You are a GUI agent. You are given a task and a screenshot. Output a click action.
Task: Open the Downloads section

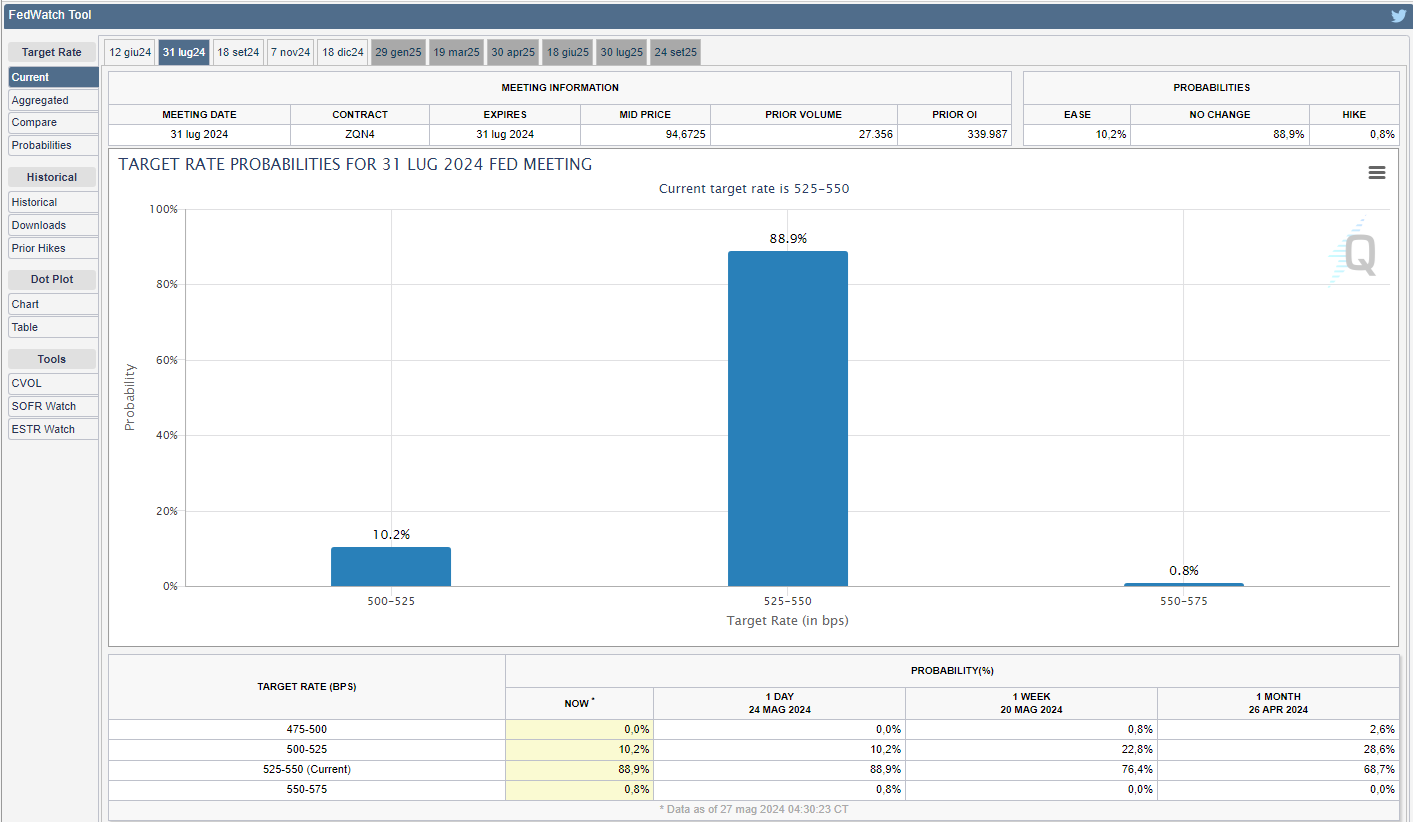click(x=53, y=225)
